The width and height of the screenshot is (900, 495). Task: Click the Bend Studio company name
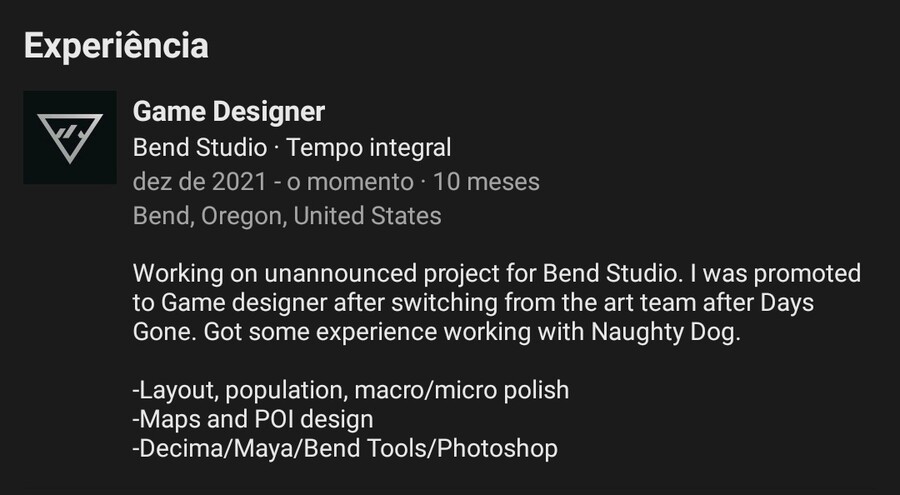[x=200, y=148]
